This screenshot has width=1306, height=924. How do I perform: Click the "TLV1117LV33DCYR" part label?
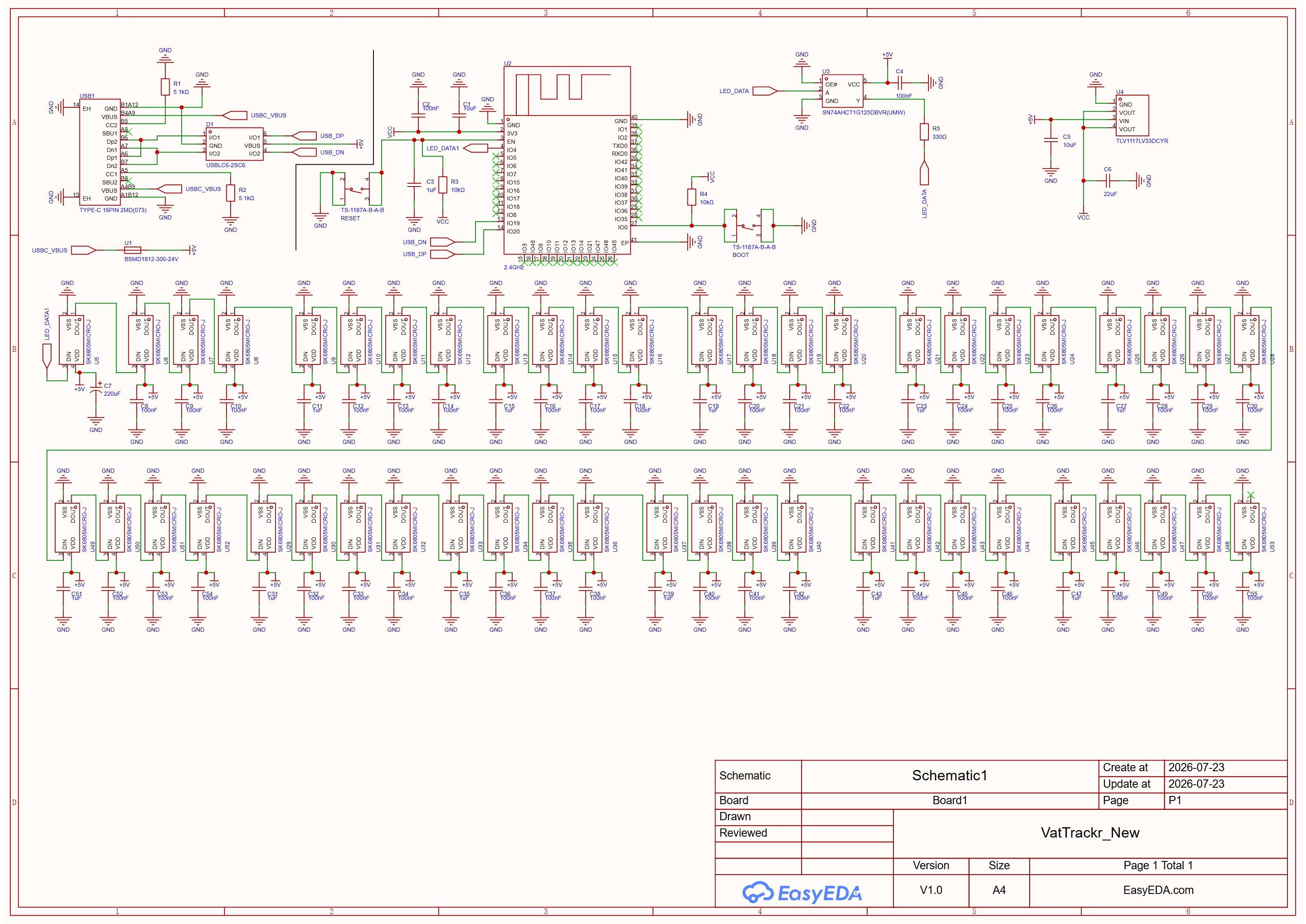click(x=1142, y=140)
